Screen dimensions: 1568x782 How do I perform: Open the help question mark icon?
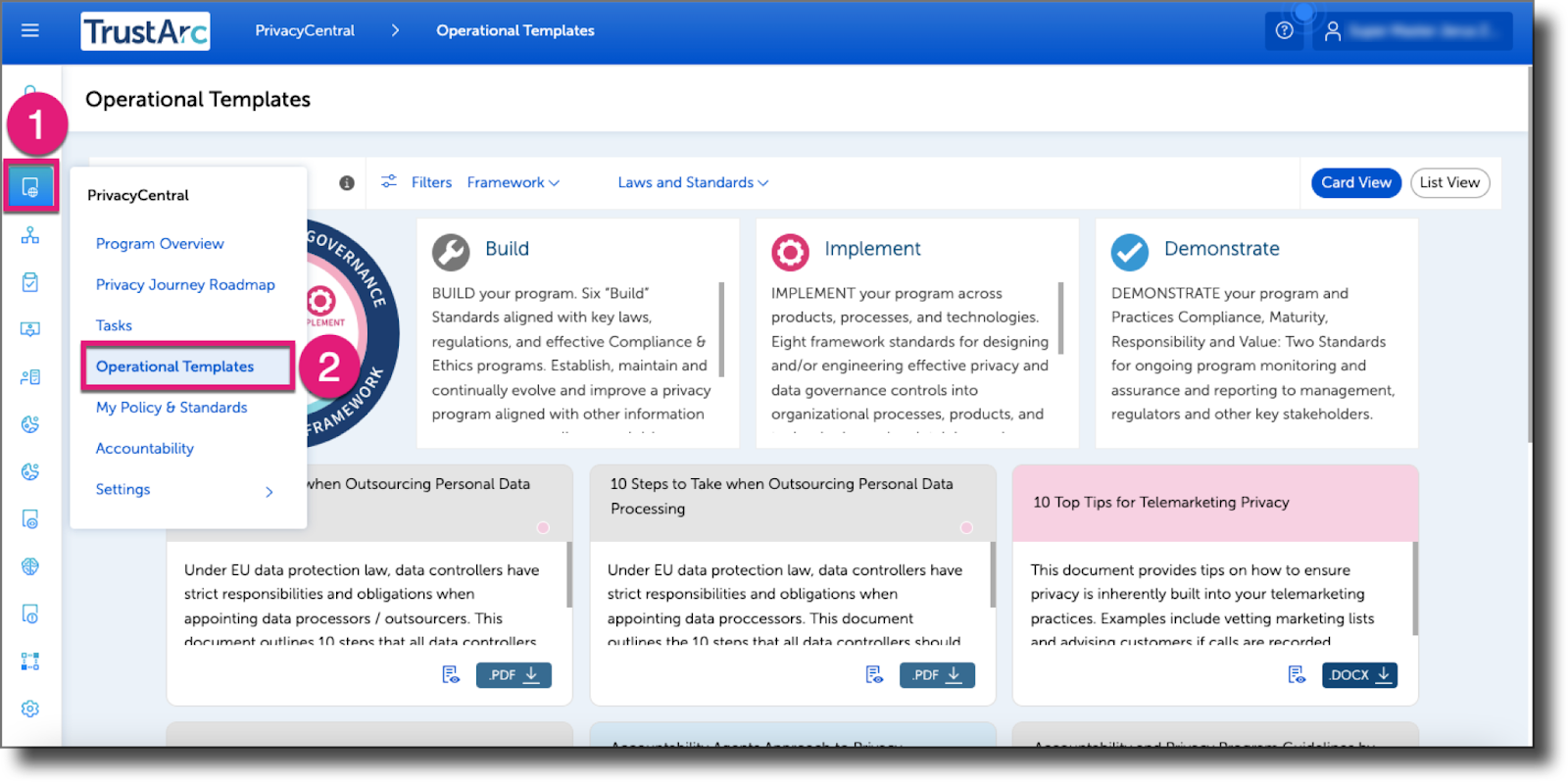tap(1284, 31)
